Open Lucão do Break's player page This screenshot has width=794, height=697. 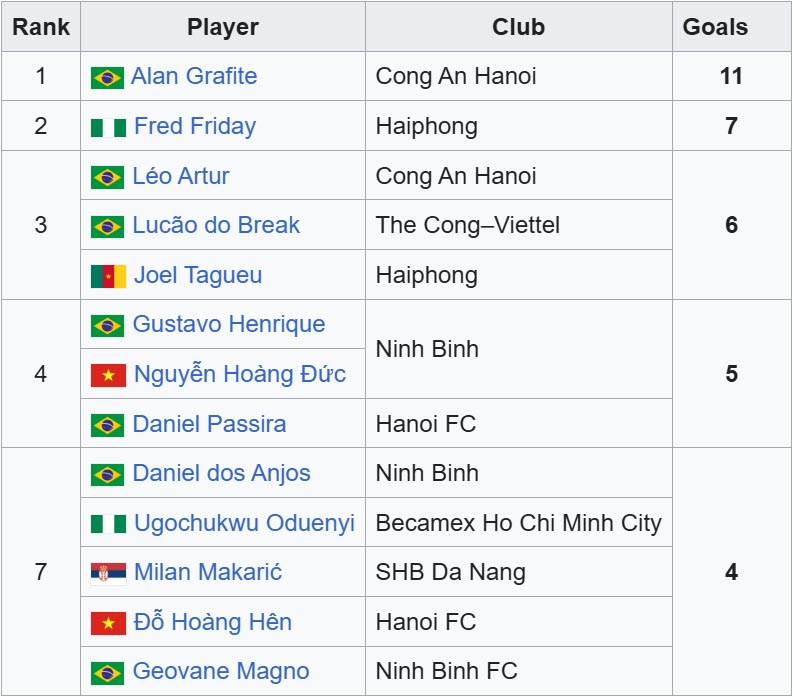(x=216, y=225)
